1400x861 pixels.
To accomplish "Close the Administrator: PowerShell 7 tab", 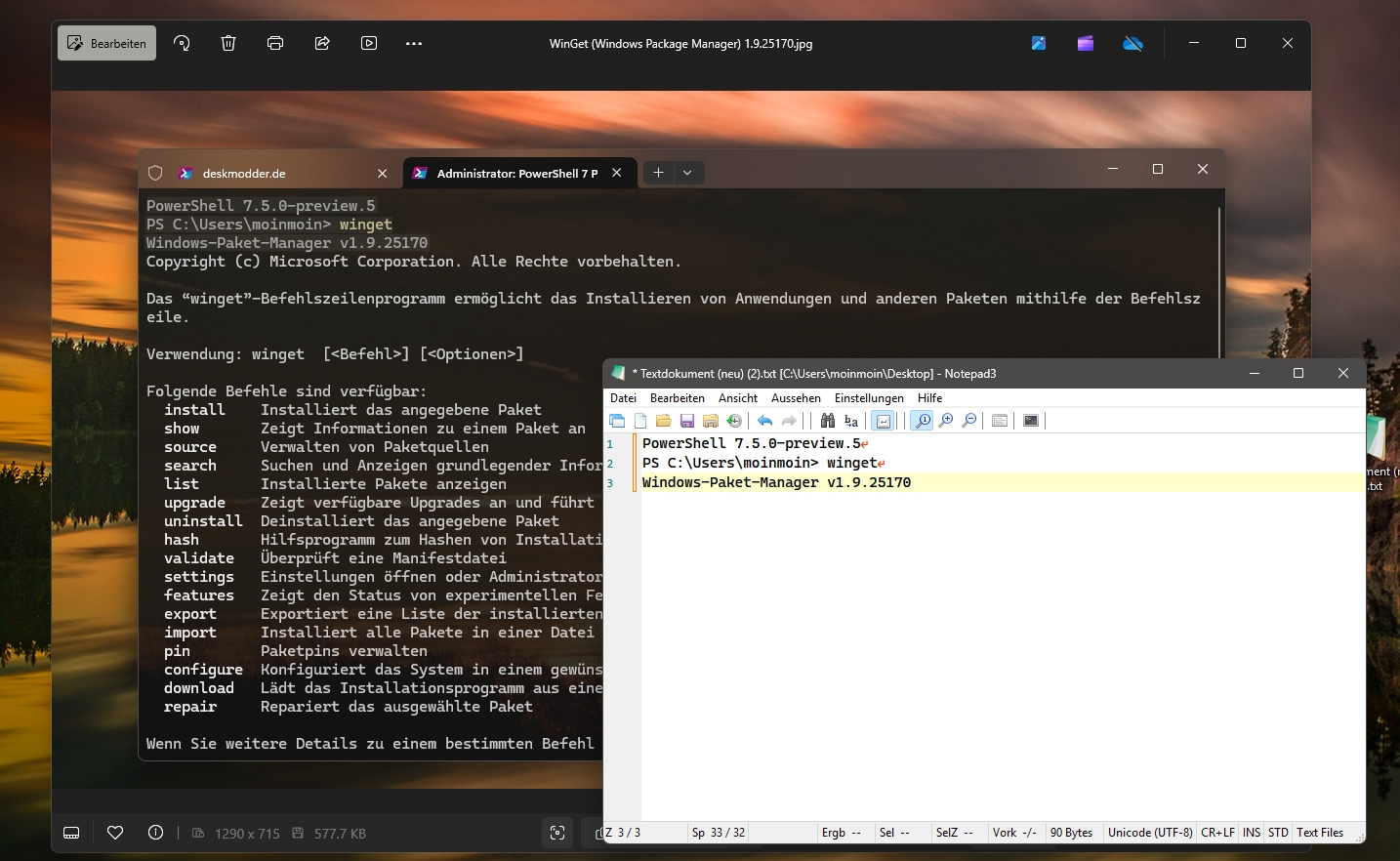I will (617, 173).
